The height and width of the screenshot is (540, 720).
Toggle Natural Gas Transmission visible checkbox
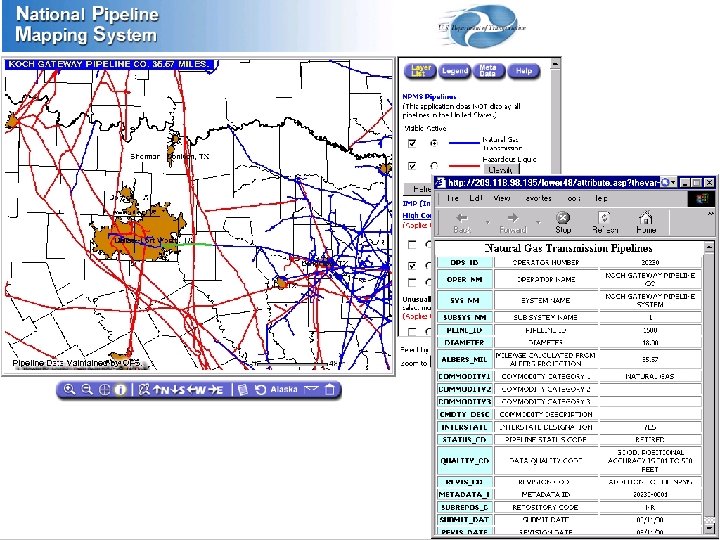point(412,144)
